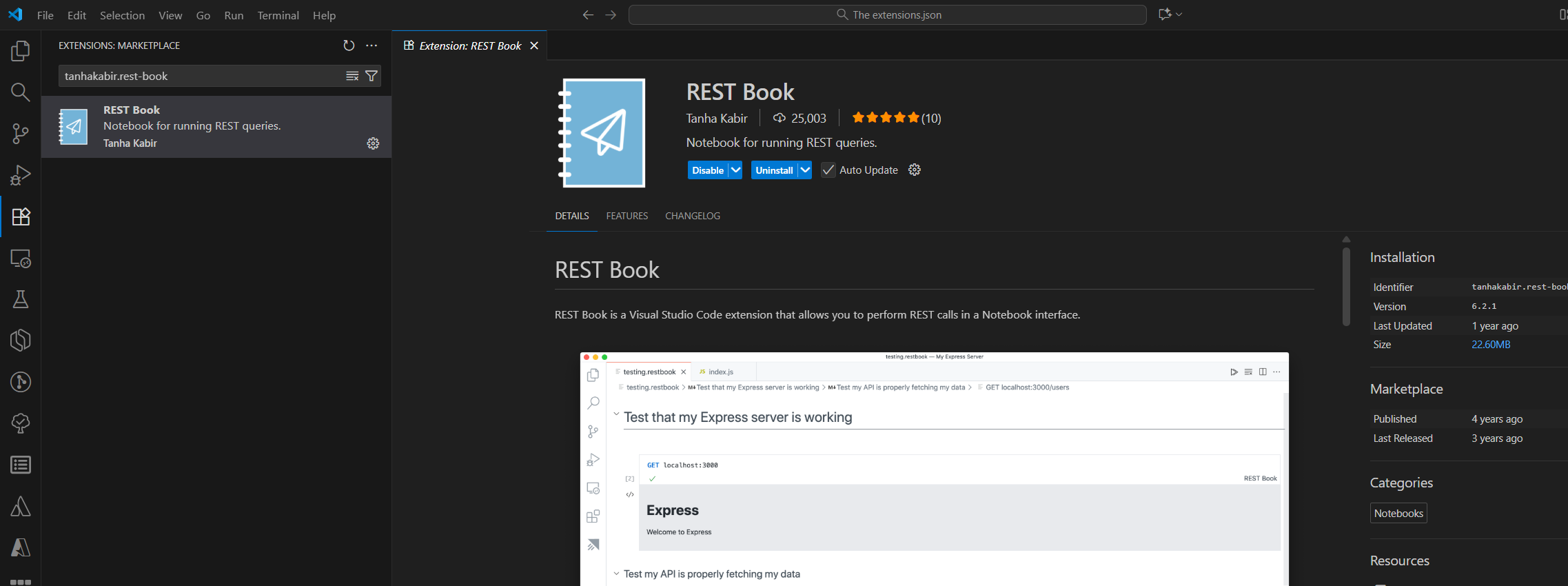This screenshot has height=586, width=1568.
Task: Expand the Disable button dropdown arrow
Action: coord(735,170)
